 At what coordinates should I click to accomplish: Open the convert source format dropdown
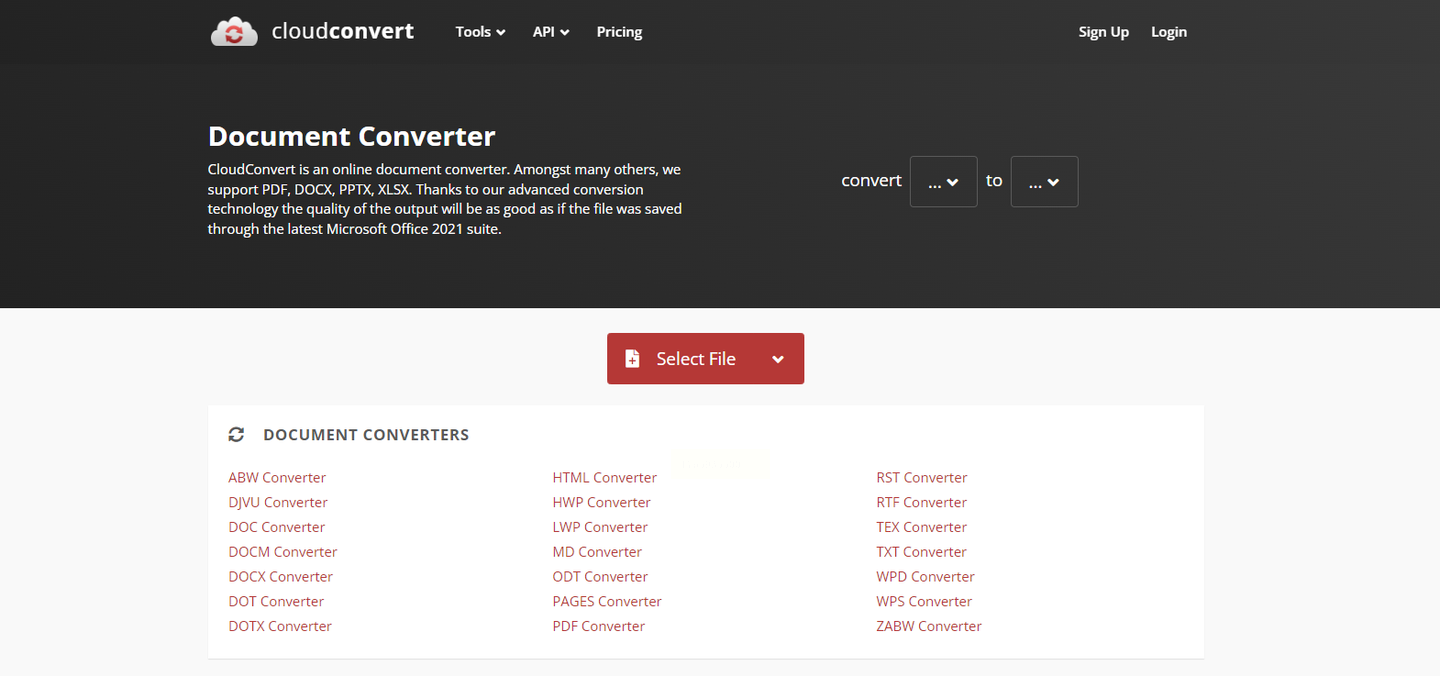(x=943, y=182)
